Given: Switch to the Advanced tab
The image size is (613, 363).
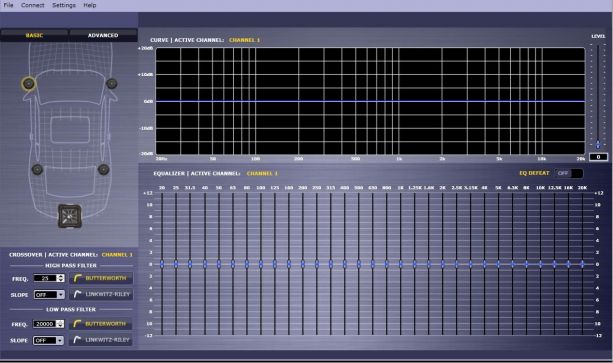Looking at the screenshot, I should coord(103,35).
